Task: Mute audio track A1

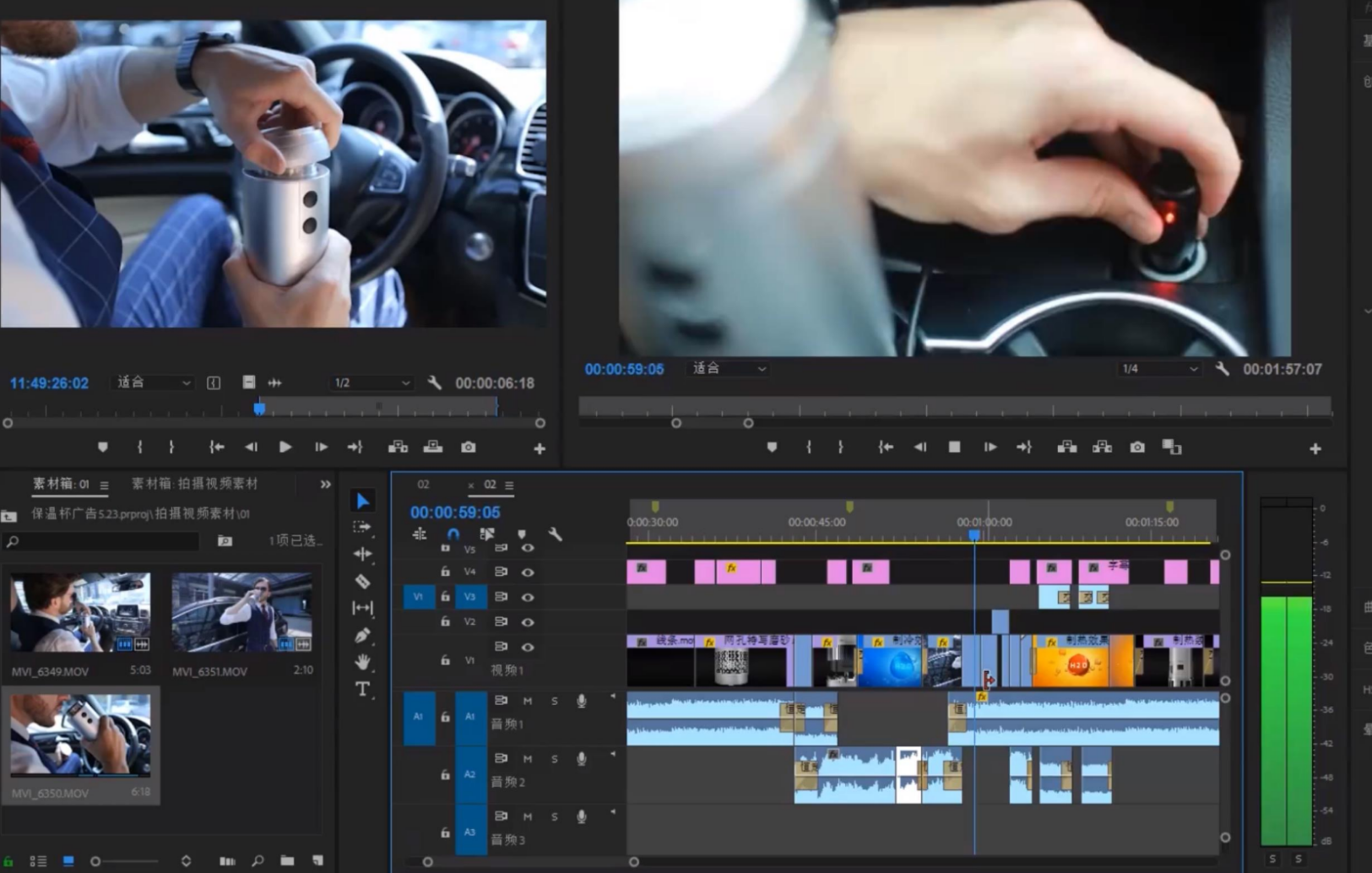Action: (x=528, y=701)
